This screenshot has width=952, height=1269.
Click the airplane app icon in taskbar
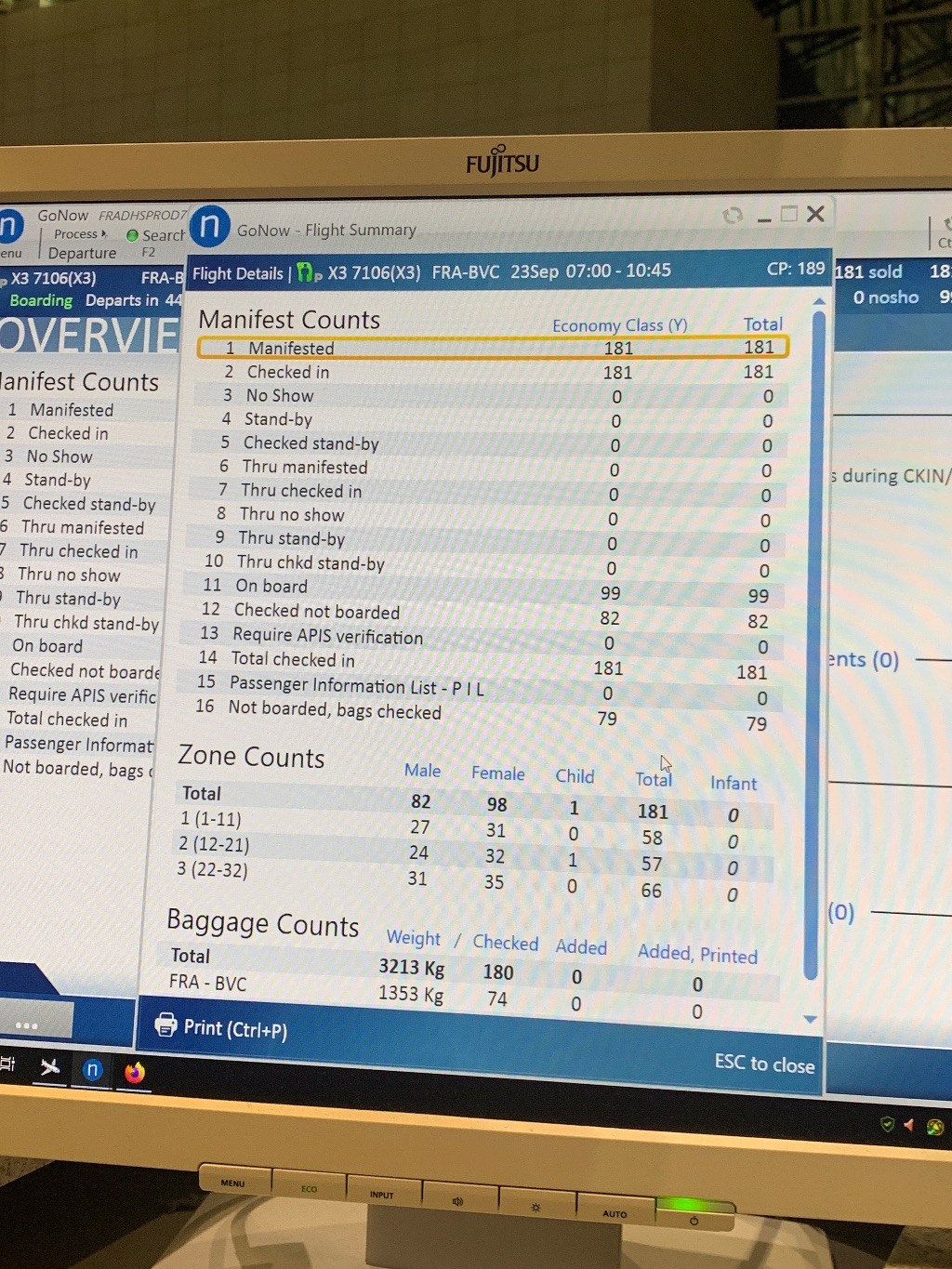pos(49,1067)
